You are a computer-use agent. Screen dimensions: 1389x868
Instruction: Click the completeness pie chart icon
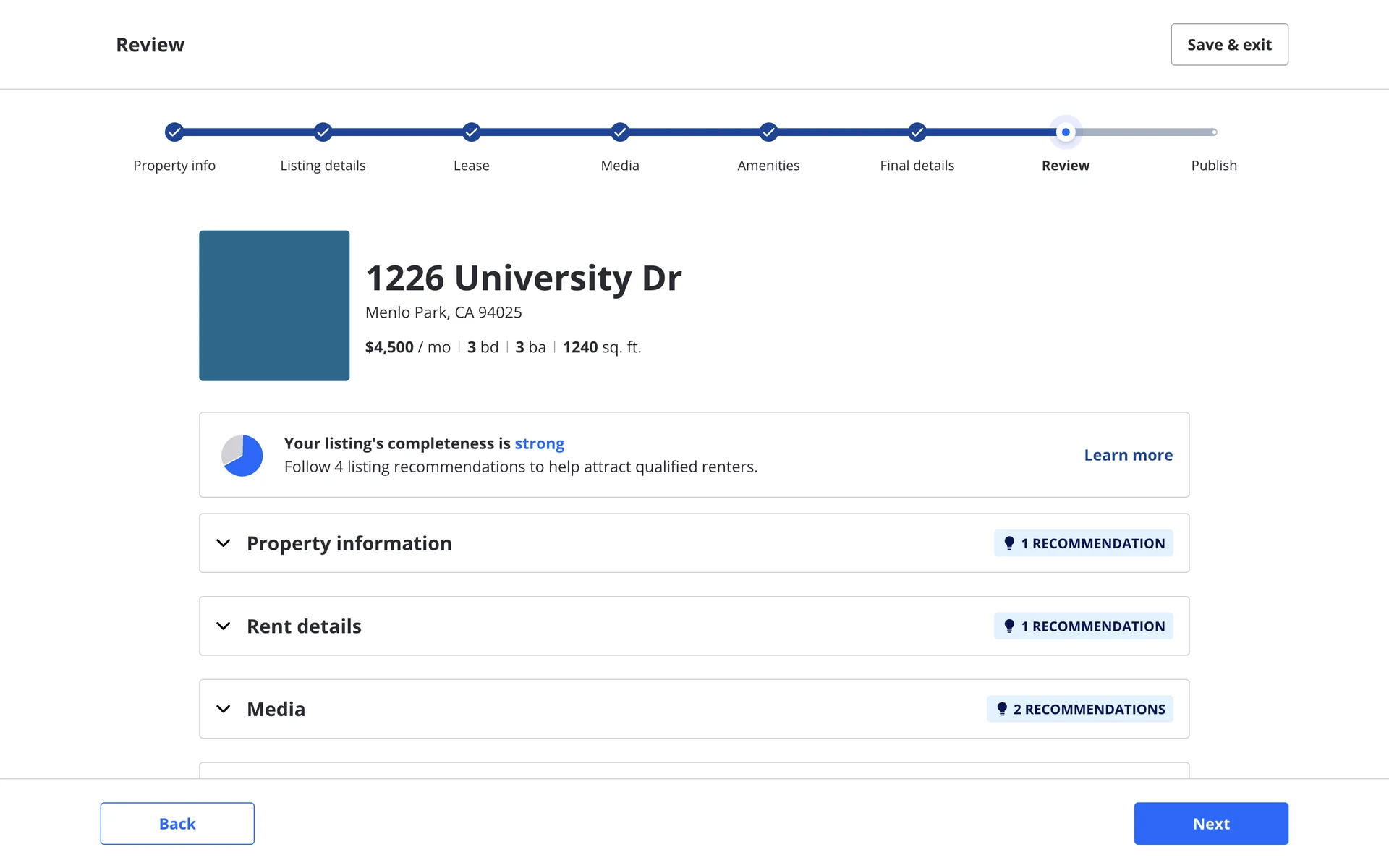[x=242, y=455]
